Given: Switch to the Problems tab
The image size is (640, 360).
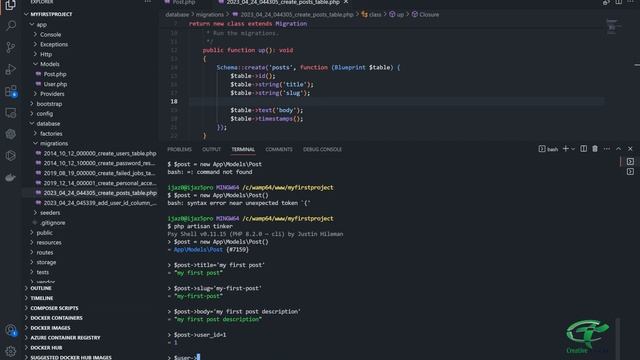Looking at the screenshot, I should tap(179, 149).
